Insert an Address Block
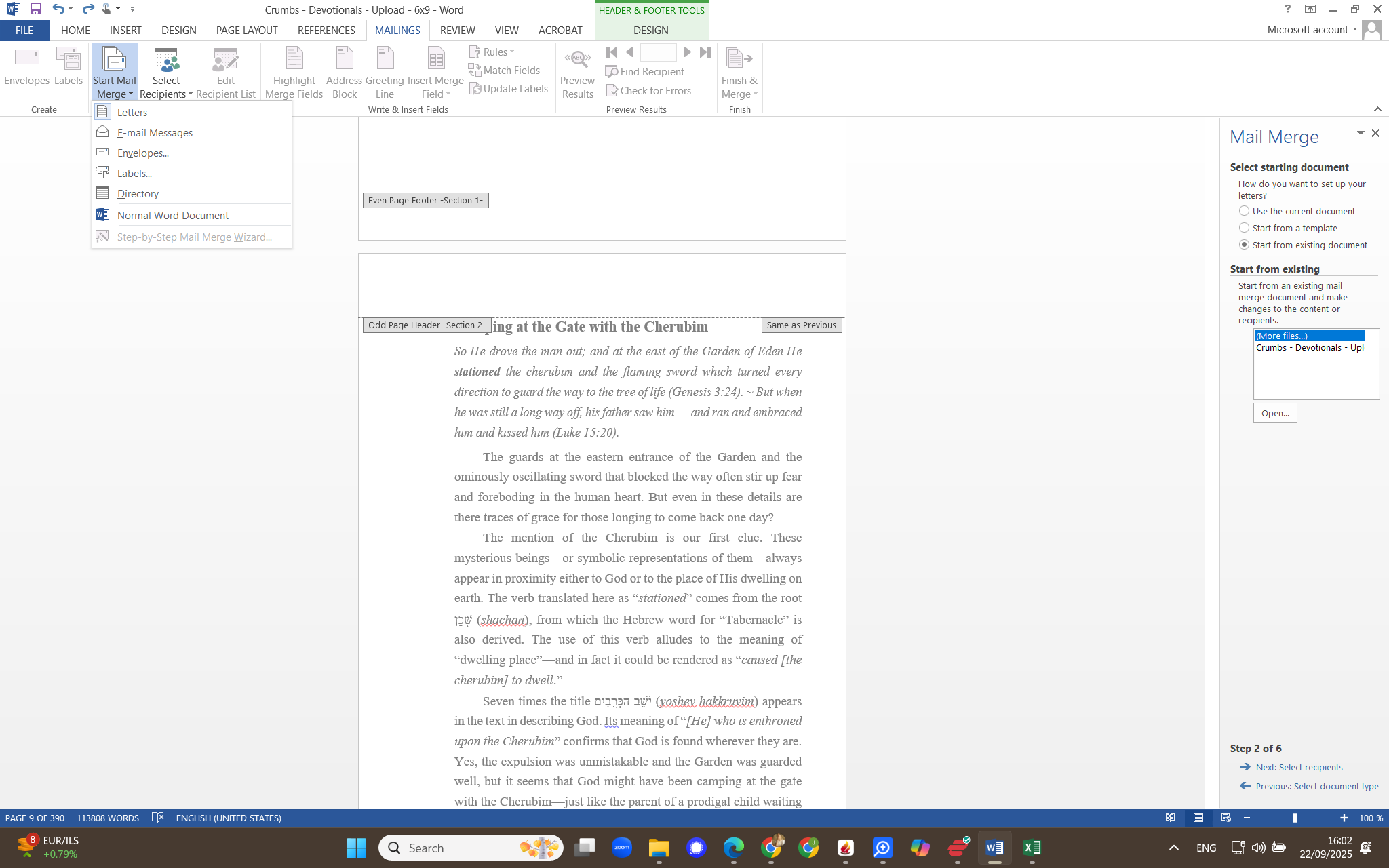This screenshot has height=868, width=1389. (344, 71)
